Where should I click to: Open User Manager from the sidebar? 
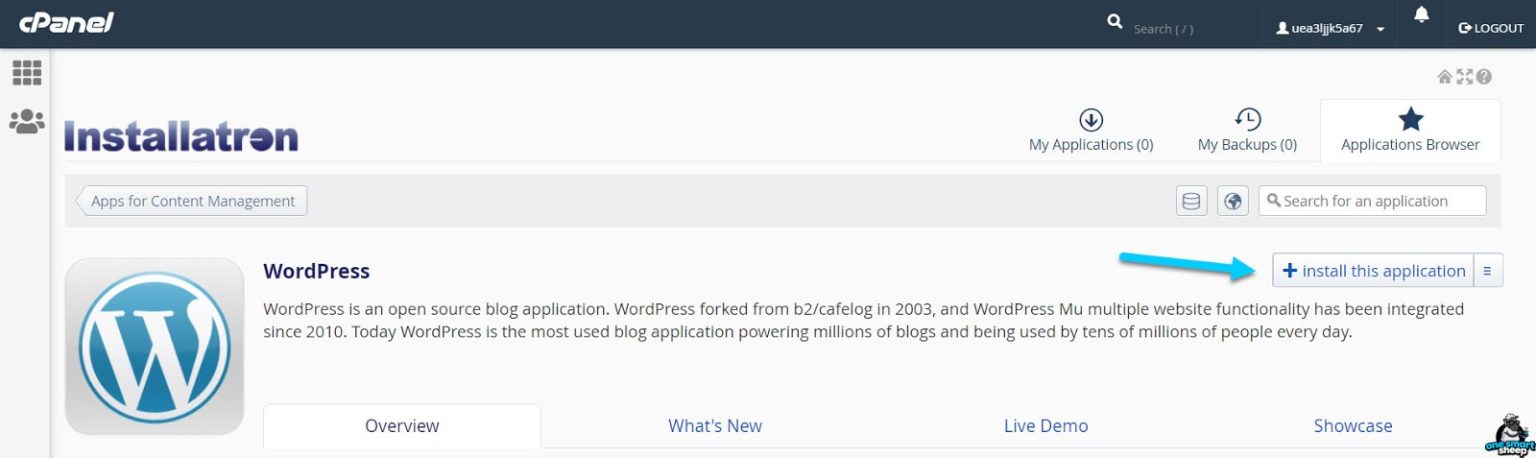click(26, 122)
